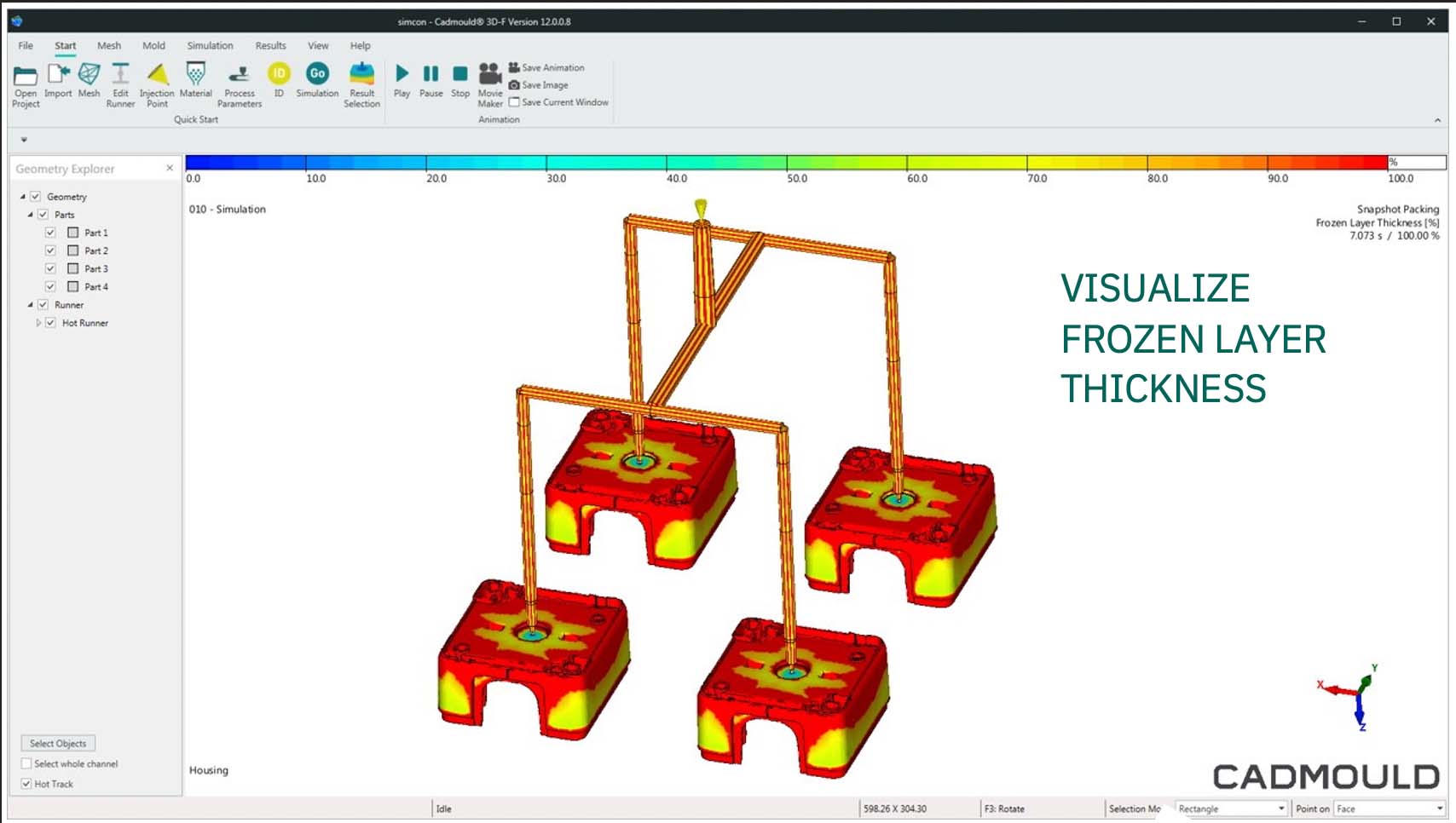Click the Select Objects button
The height and width of the screenshot is (823, 1456).
coord(58,743)
